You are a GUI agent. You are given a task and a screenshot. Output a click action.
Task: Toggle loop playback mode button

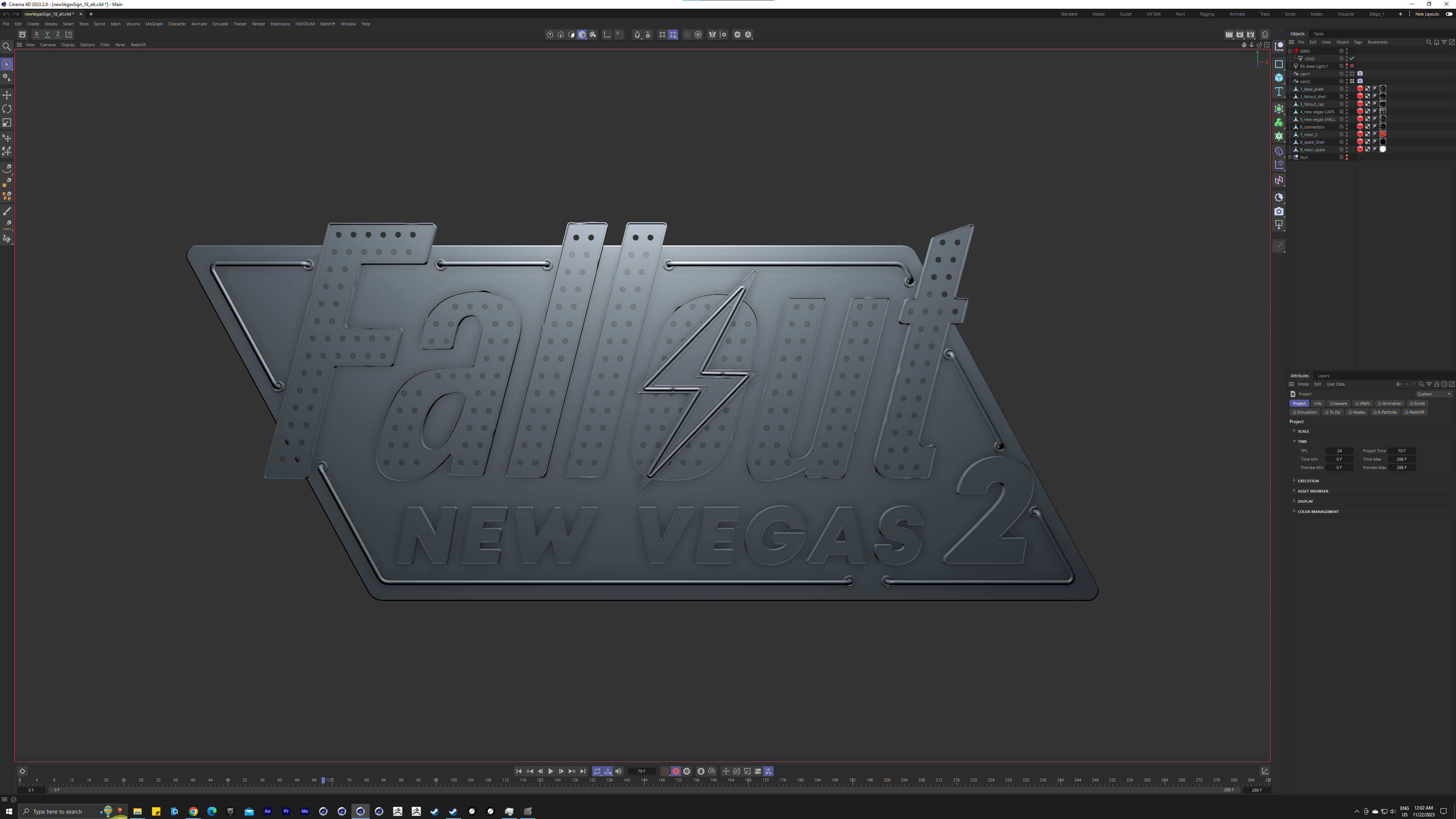click(597, 771)
